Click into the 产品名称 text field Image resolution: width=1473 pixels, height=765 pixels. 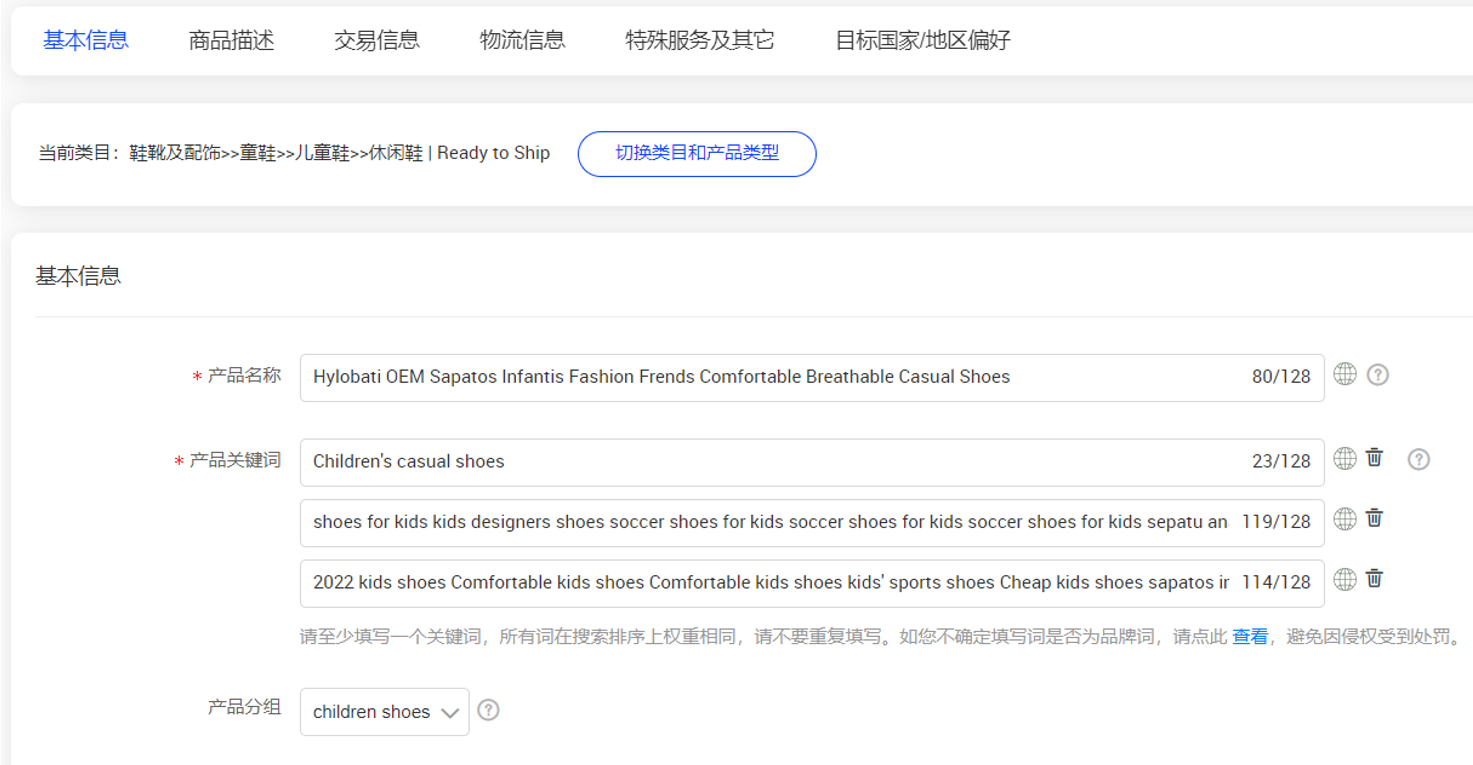tap(770, 377)
